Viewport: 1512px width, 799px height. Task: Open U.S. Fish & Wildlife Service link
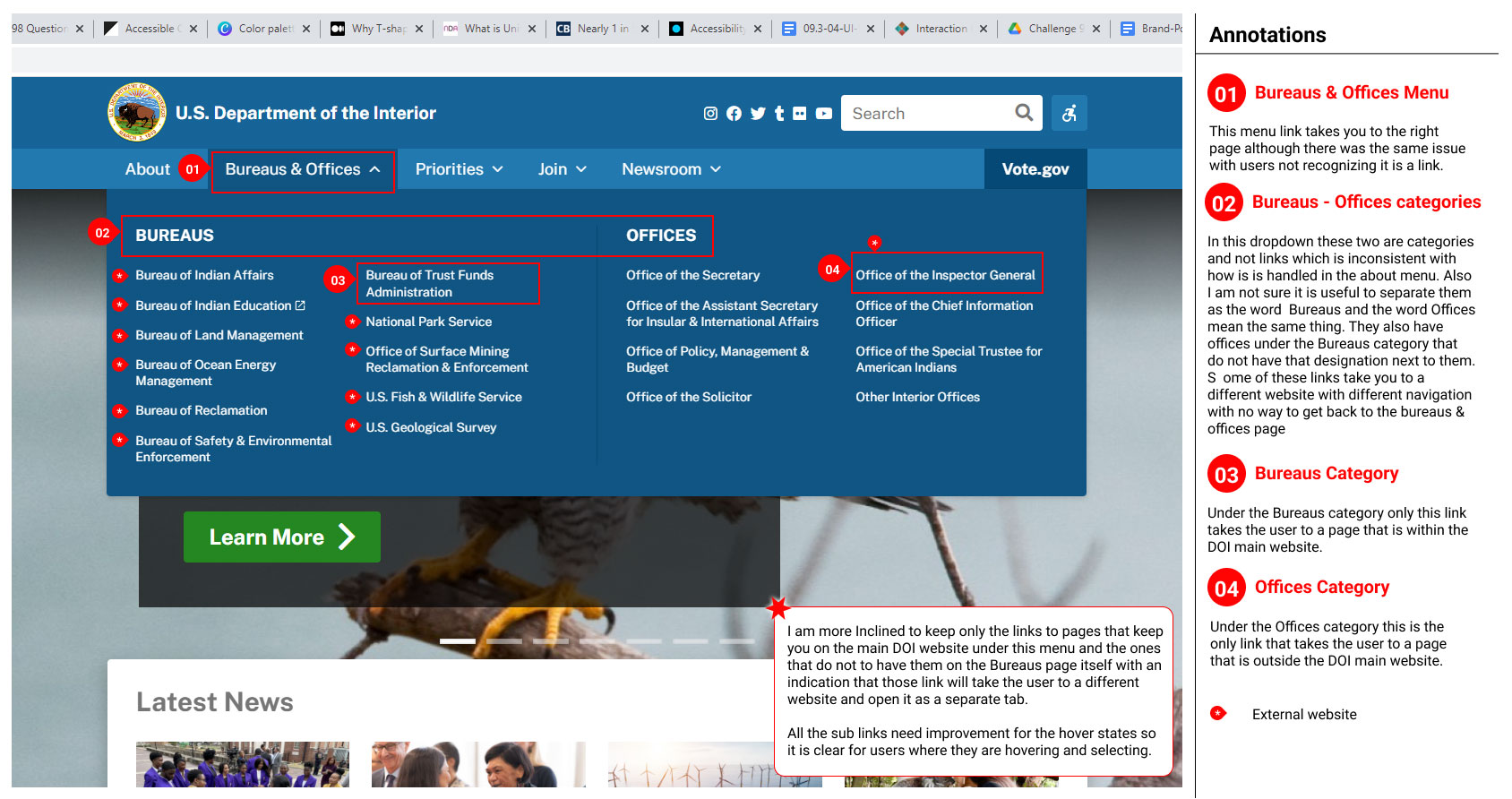tap(443, 397)
